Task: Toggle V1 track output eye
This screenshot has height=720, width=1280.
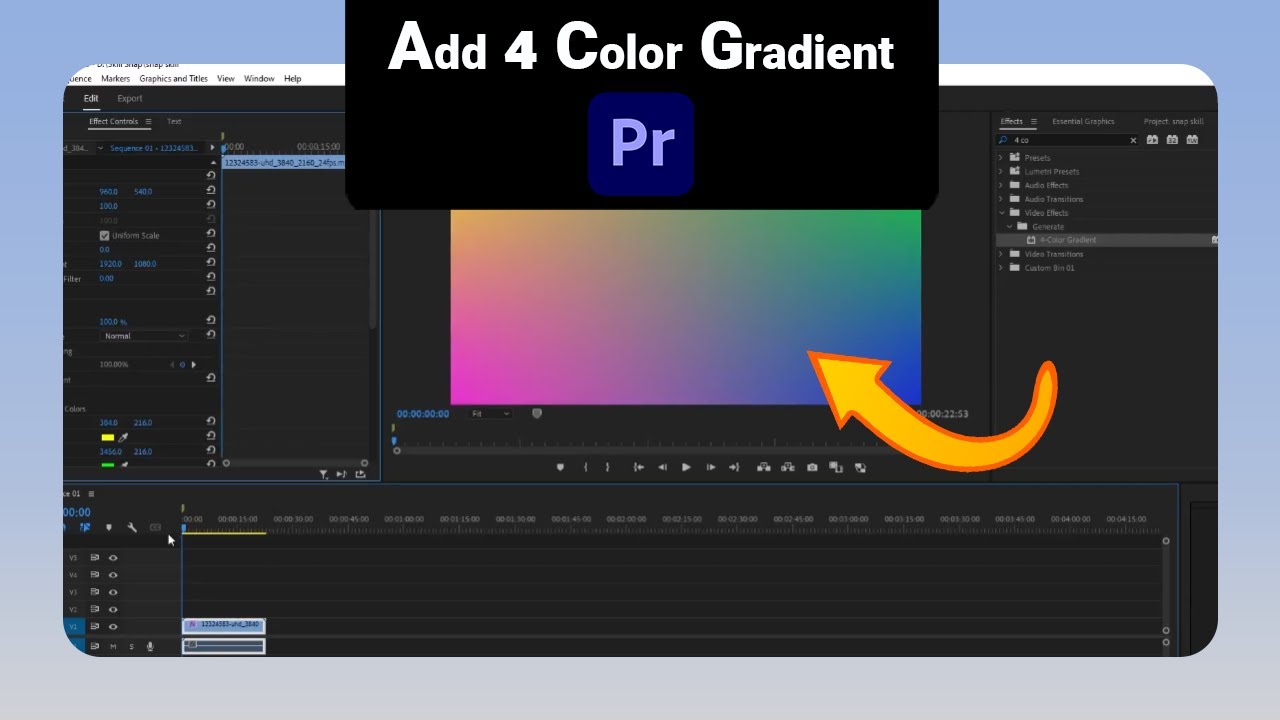Action: point(113,627)
